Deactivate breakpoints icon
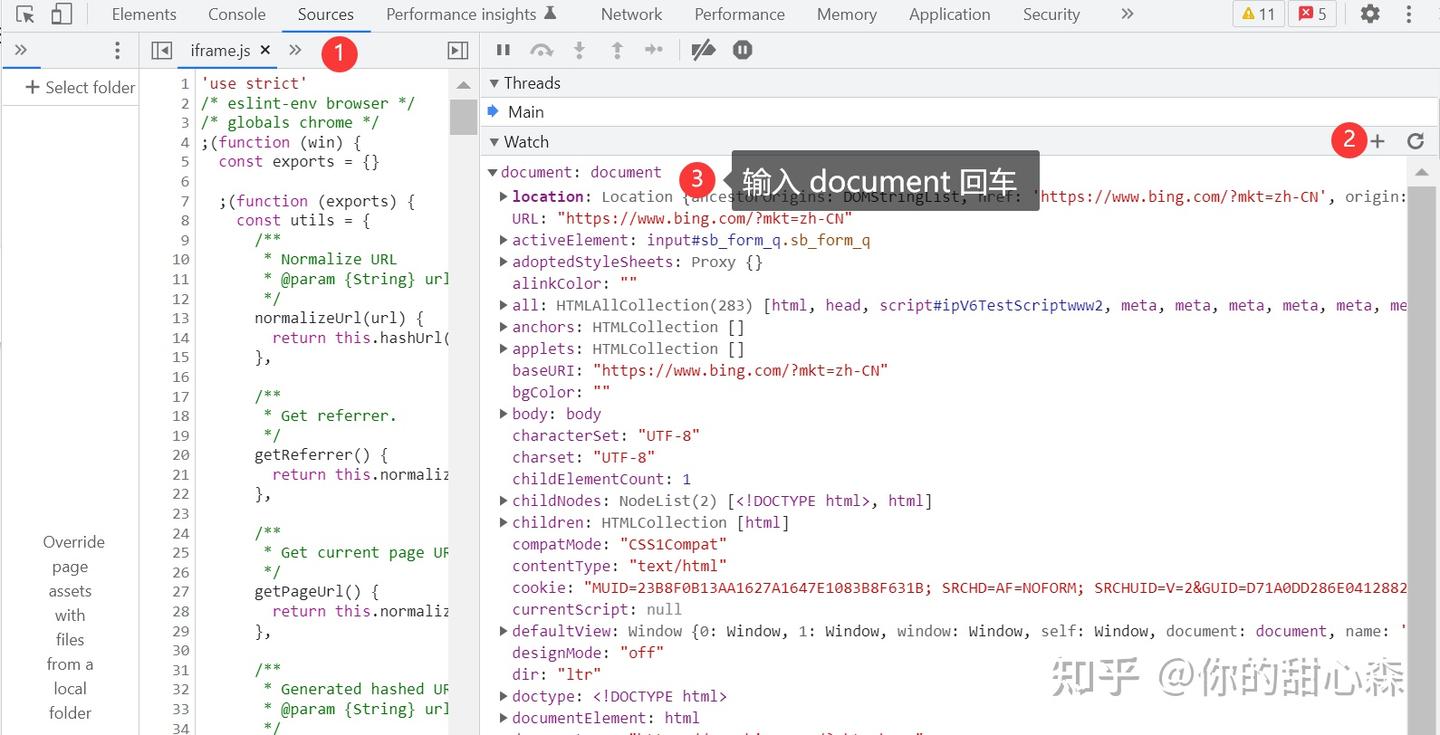The image size is (1440, 735). pos(703,50)
